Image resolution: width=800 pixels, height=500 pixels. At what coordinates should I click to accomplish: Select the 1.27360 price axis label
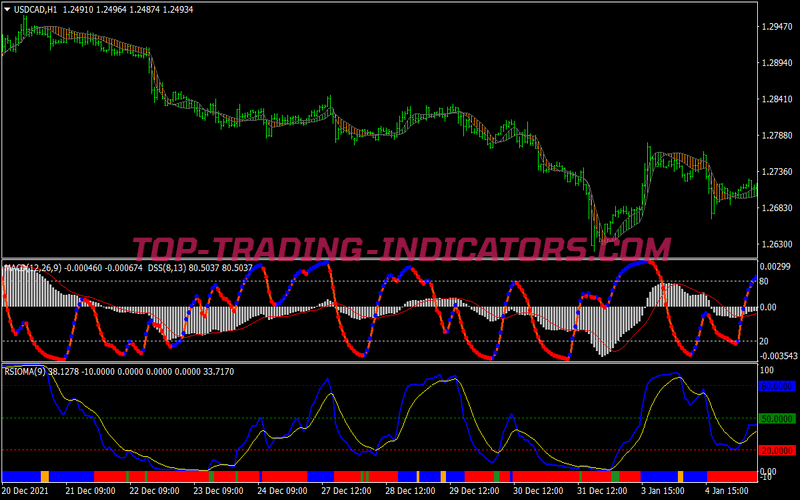(778, 172)
